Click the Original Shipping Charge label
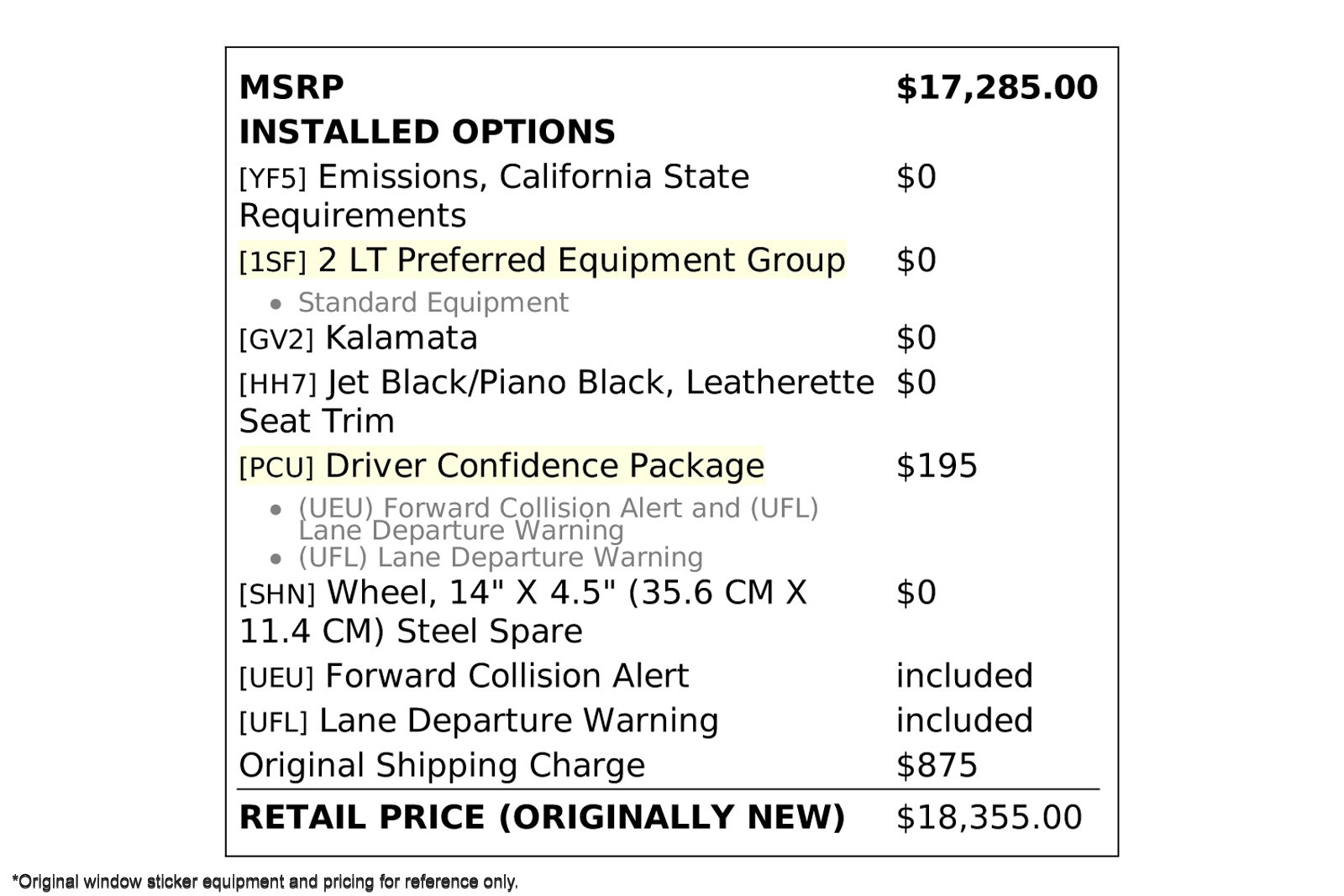The image size is (1344, 896). pos(442,766)
